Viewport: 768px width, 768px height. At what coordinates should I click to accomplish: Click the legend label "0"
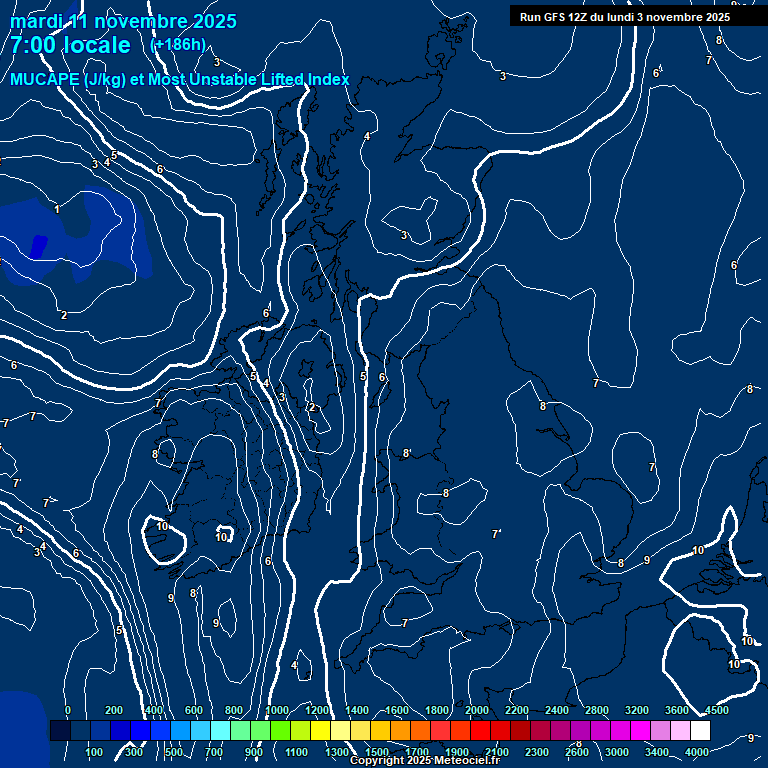[68, 710]
